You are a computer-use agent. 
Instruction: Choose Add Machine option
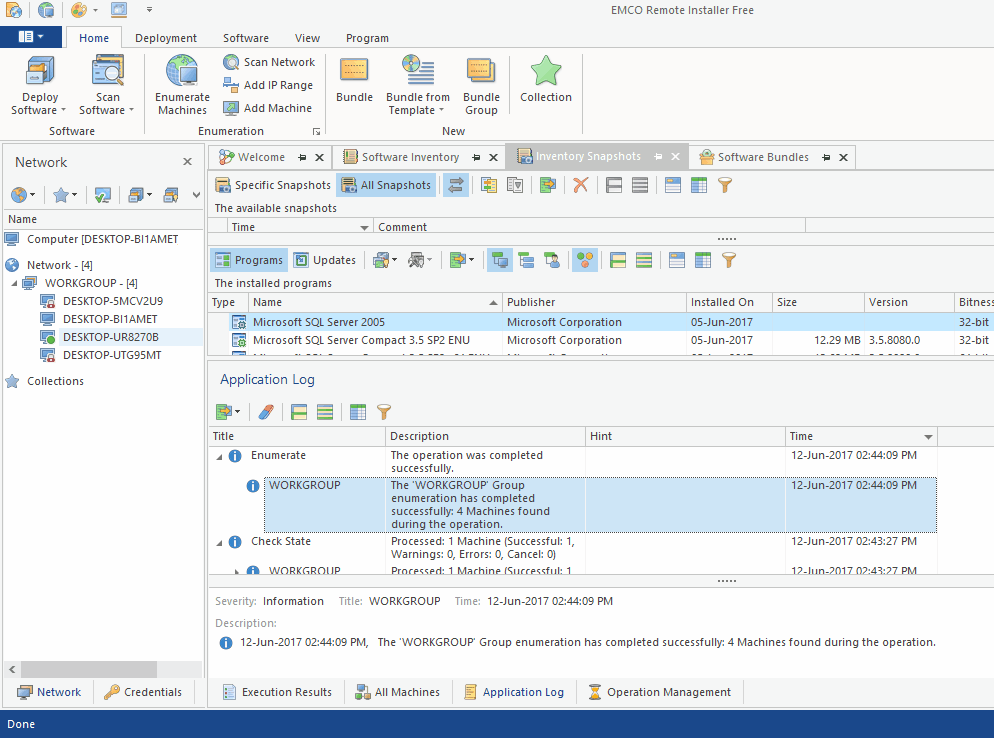(x=269, y=108)
